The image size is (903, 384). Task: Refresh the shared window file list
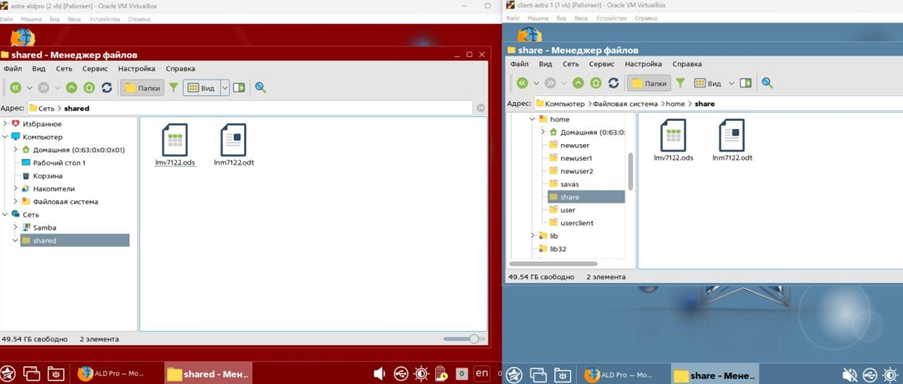click(107, 88)
